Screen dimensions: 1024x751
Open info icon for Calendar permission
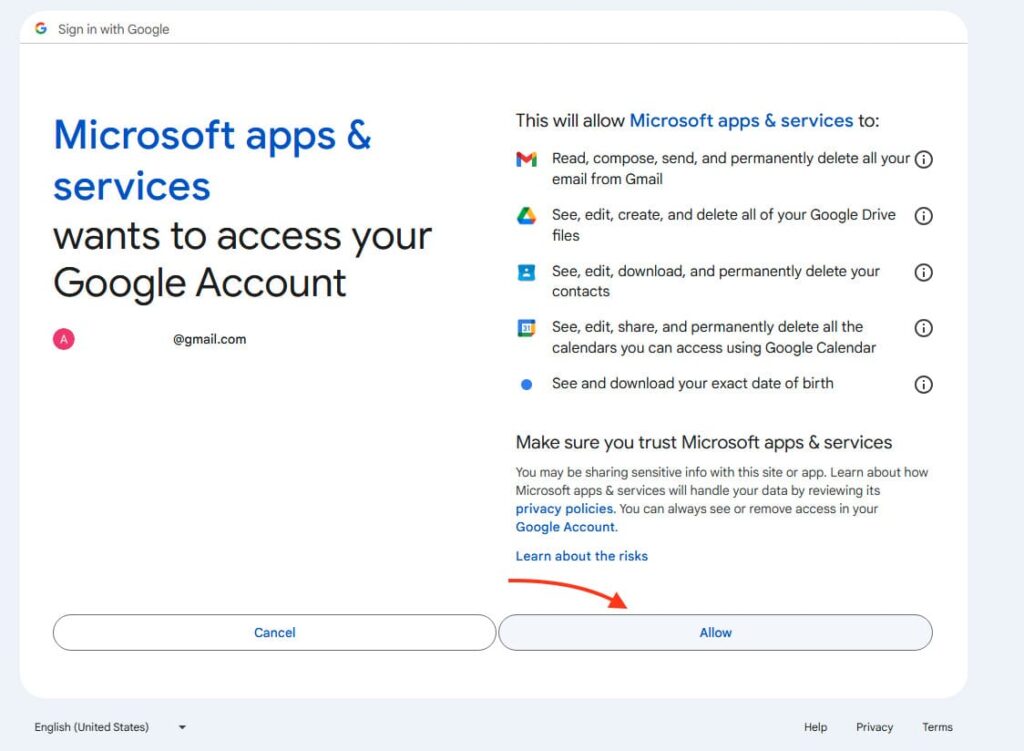point(923,328)
